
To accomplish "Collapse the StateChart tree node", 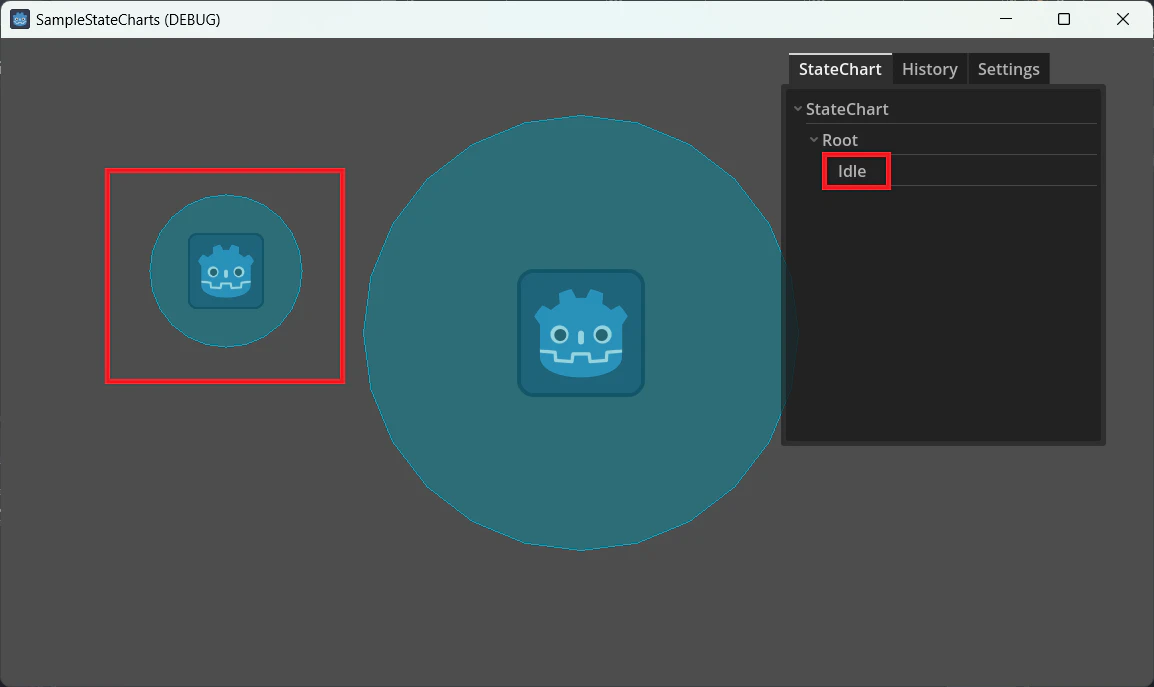I will tap(798, 109).
